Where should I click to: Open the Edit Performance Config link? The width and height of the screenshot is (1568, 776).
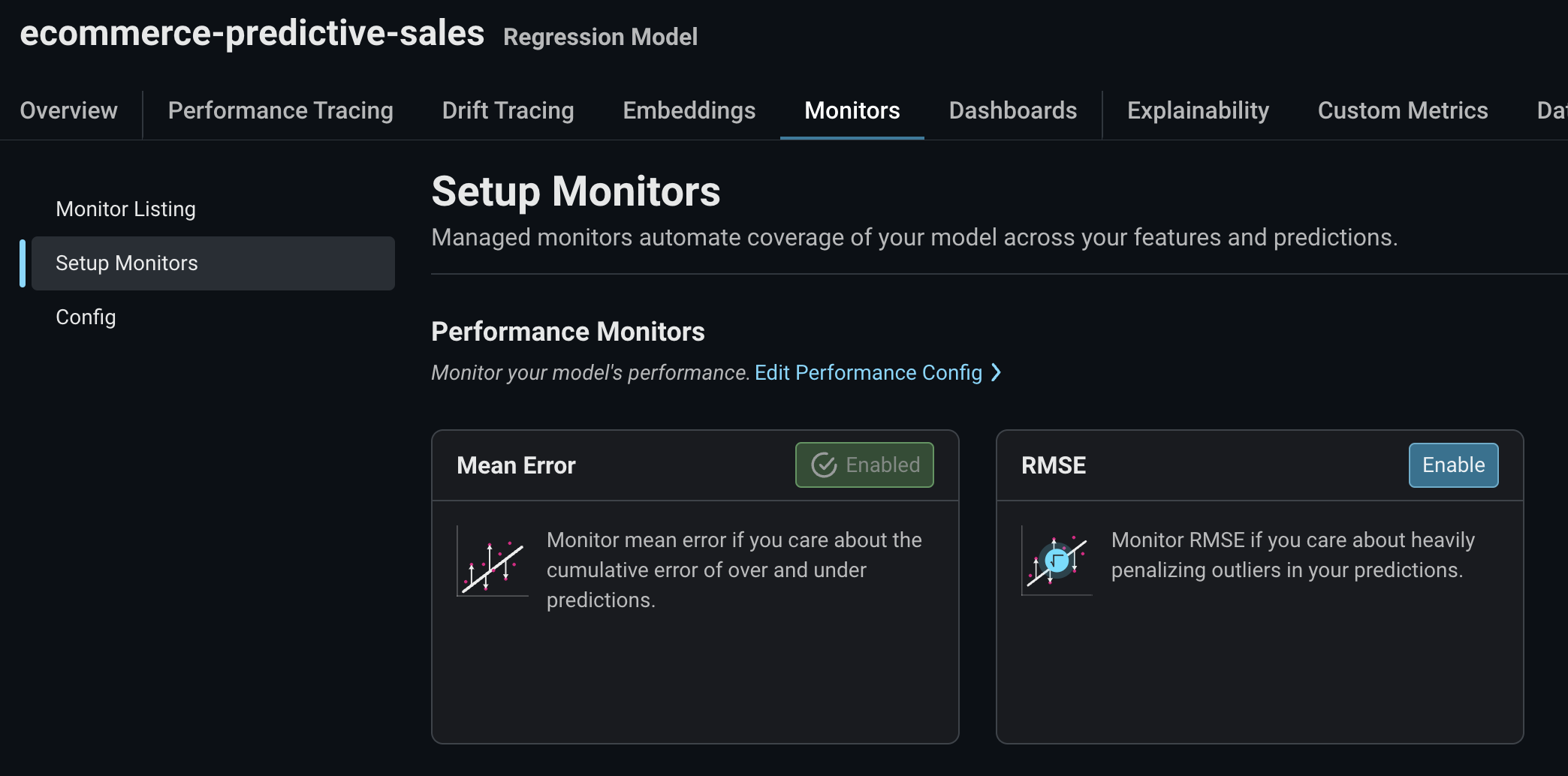pos(868,372)
